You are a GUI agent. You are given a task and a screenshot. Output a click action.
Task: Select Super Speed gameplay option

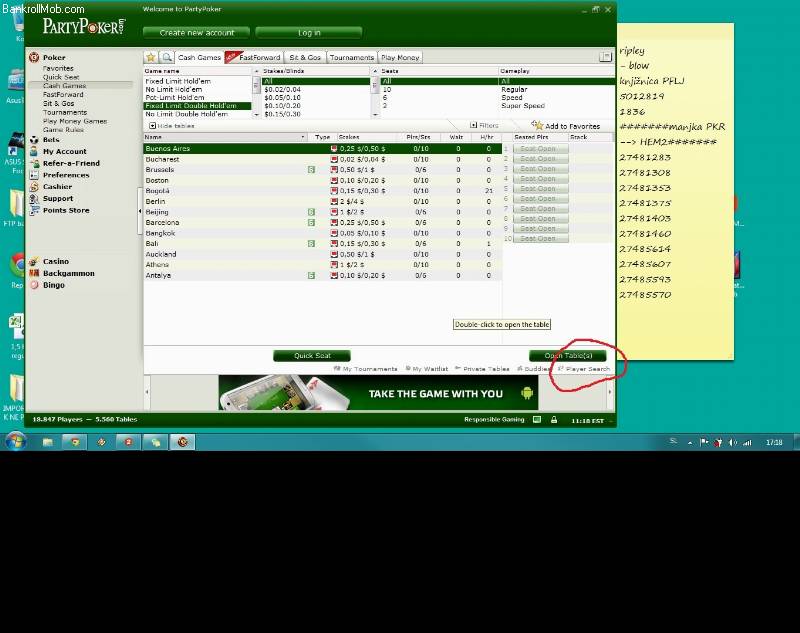(523, 106)
